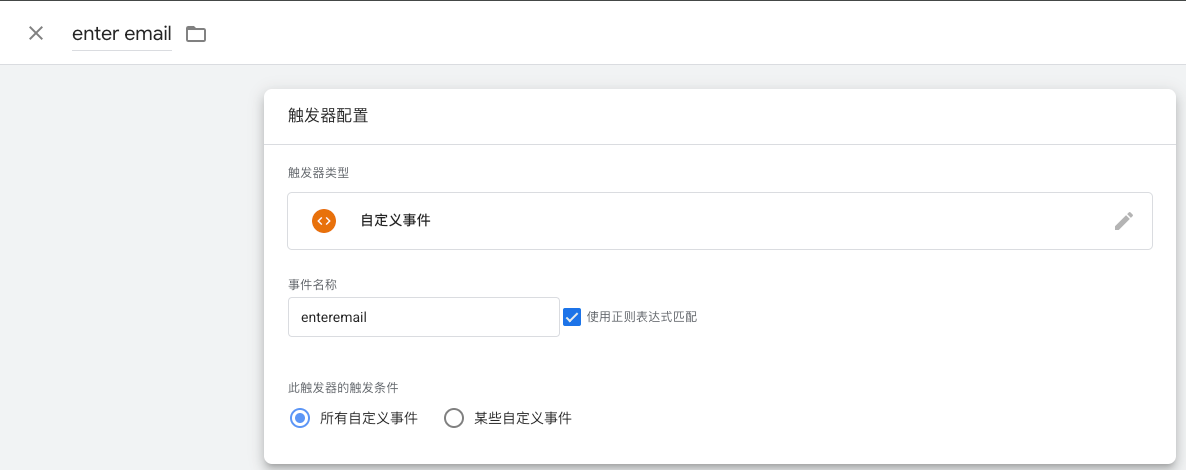
Task: Click the 此触发器的触发条件 section label
Action: point(343,387)
